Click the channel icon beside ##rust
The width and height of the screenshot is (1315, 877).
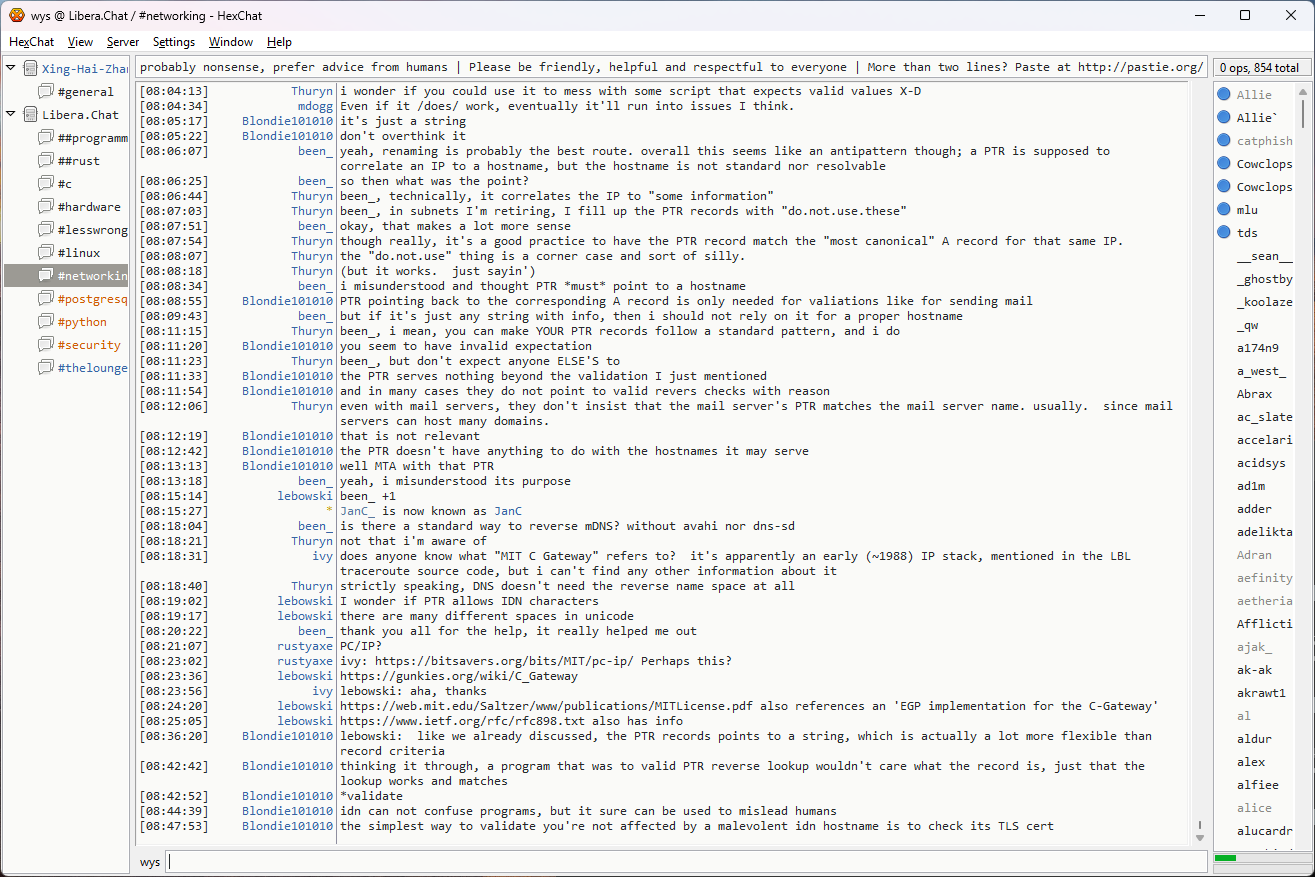click(46, 161)
